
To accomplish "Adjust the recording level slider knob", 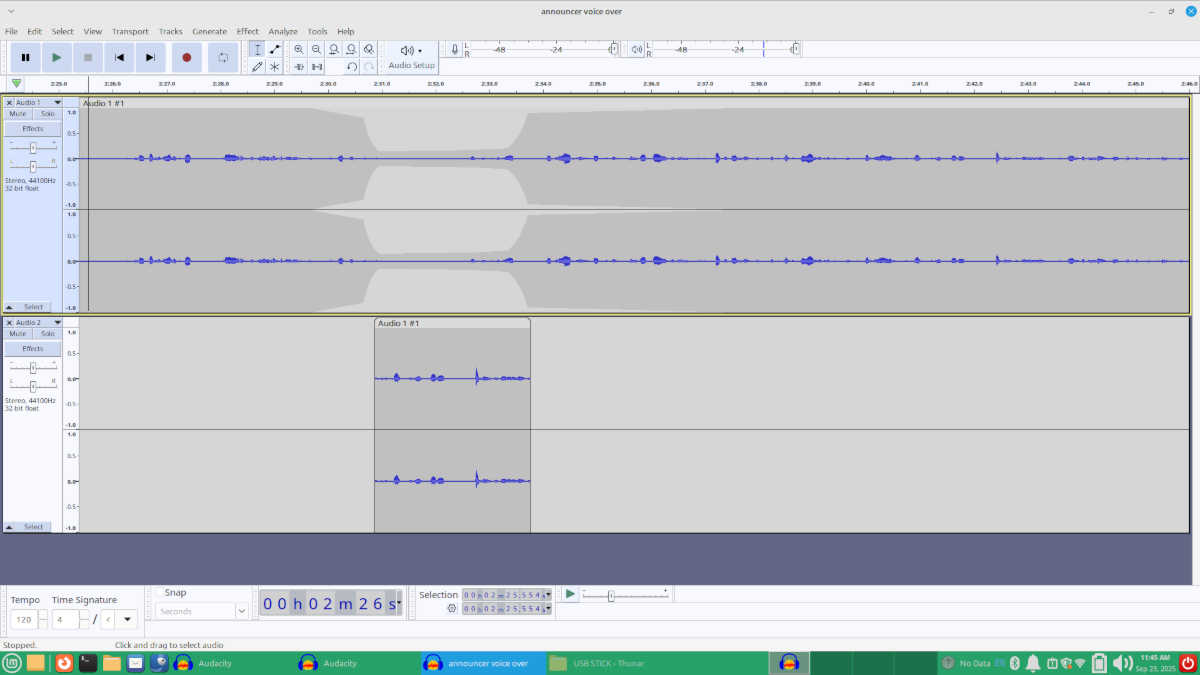I will (613, 49).
